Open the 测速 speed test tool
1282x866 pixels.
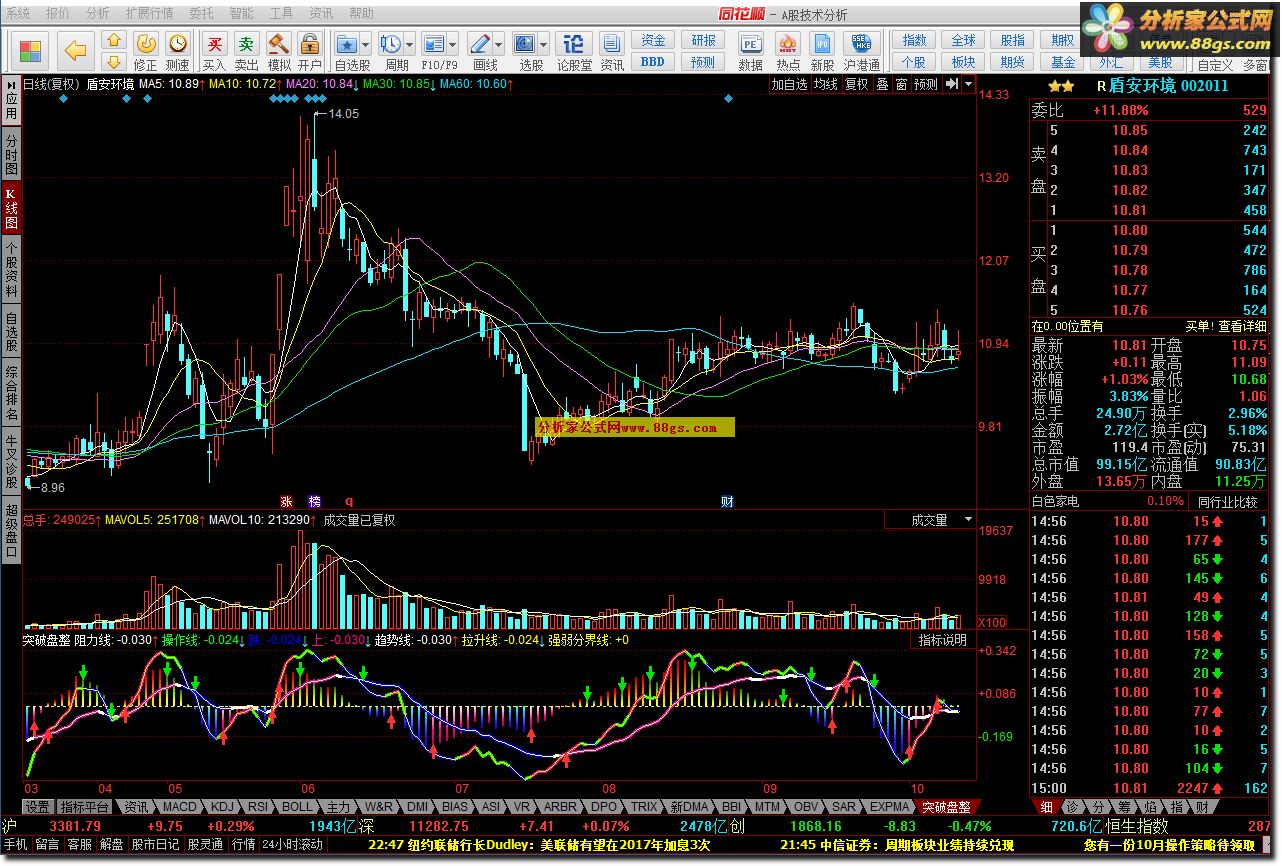[177, 51]
